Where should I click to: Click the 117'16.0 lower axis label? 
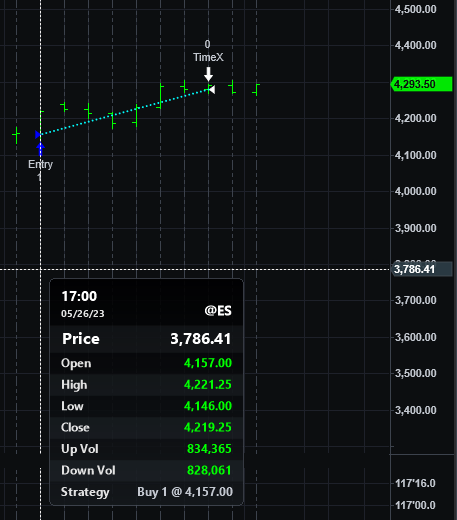pyautogui.click(x=415, y=483)
